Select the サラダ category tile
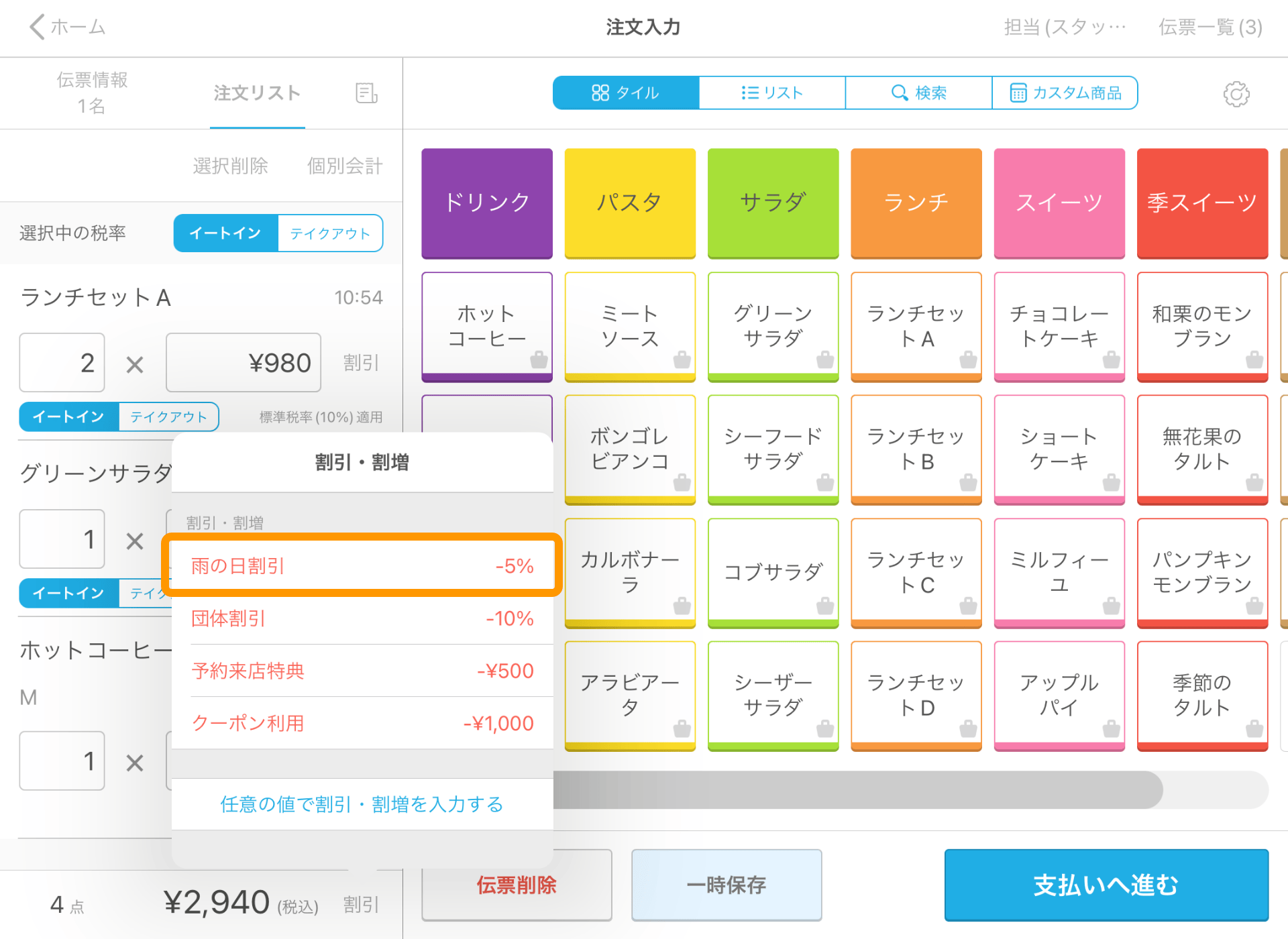1288x939 pixels. coord(773,203)
